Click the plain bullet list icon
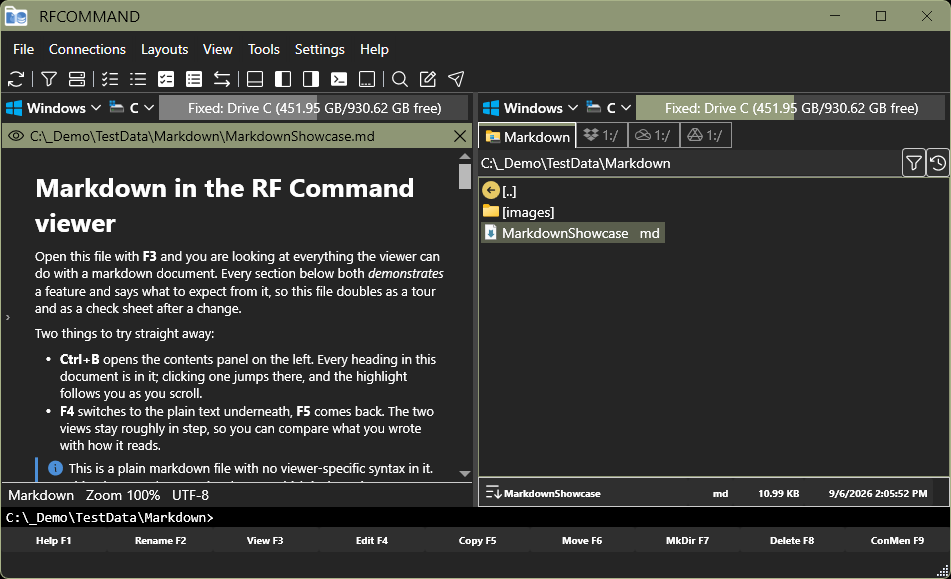Viewport: 951px width, 579px height. pos(138,79)
